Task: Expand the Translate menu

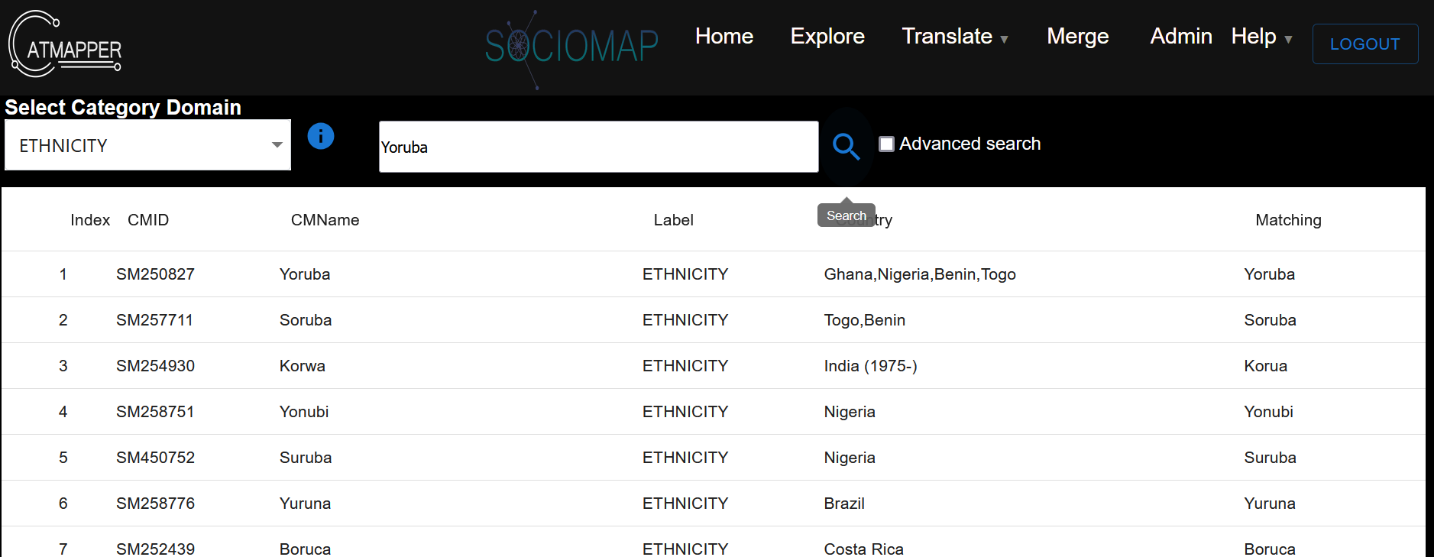Action: coord(954,37)
